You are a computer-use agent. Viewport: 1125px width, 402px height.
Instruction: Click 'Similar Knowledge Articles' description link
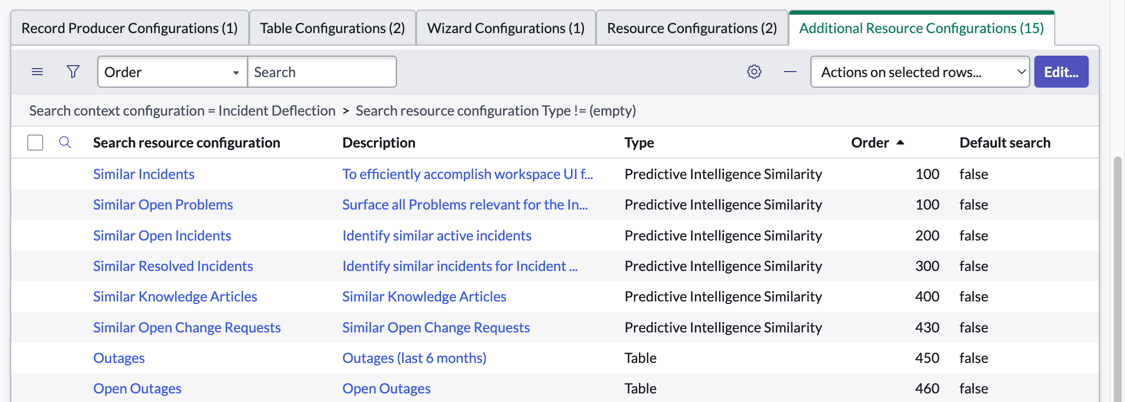[x=424, y=296]
